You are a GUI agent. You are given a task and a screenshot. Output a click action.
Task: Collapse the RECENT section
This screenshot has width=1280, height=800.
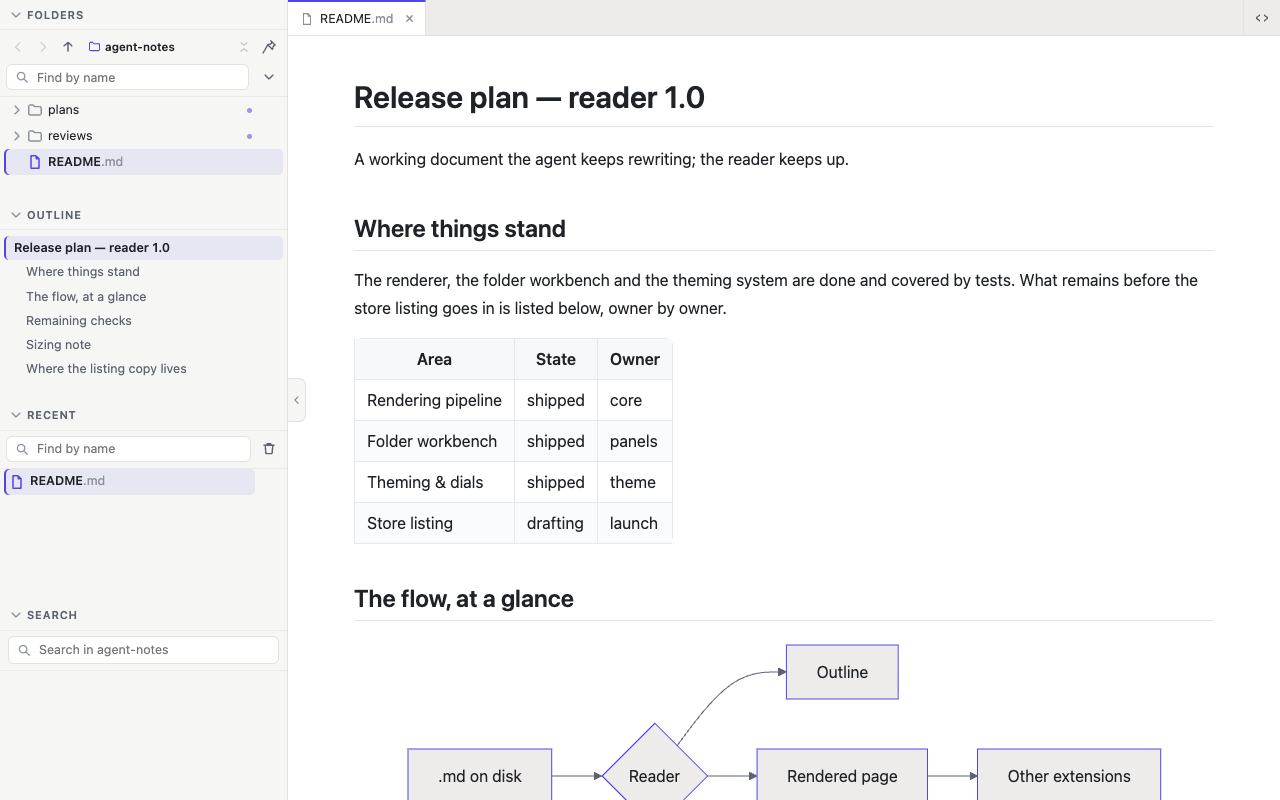click(x=16, y=415)
